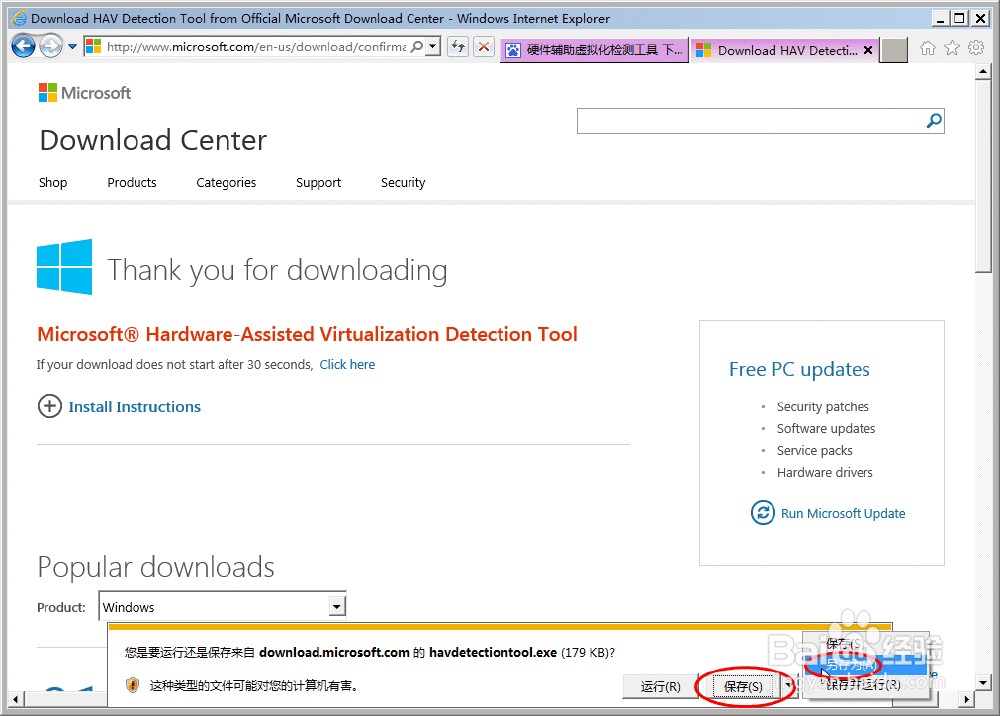The image size is (1000, 716).
Task: Click the 这种类型的文件可能对您的计算机有害 warning text
Action: (x=254, y=685)
